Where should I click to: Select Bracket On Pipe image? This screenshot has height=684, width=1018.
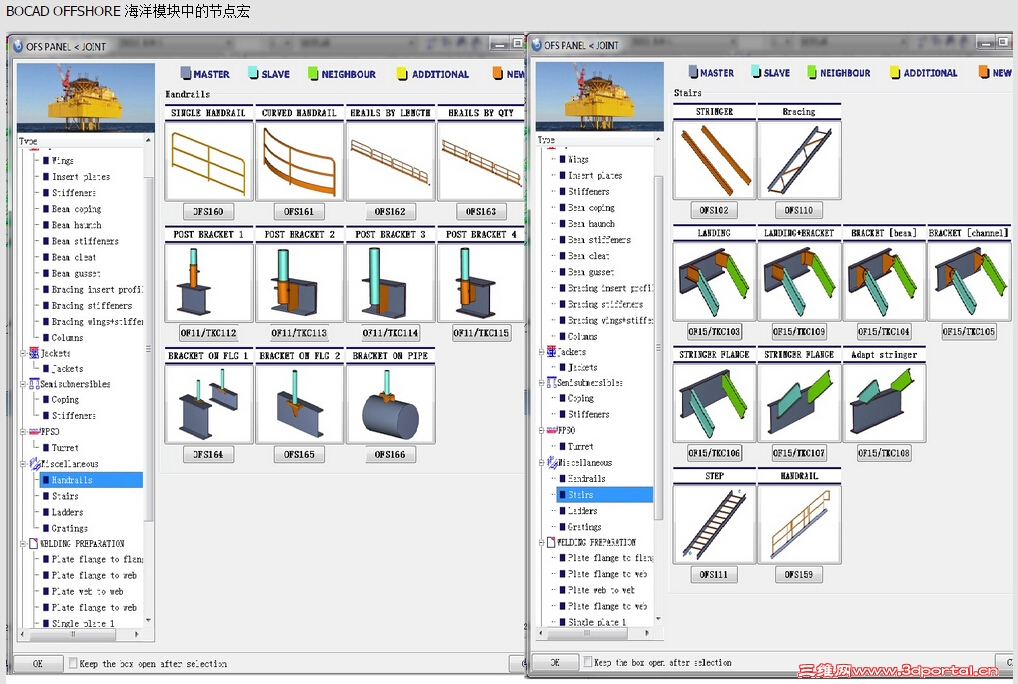pos(390,403)
